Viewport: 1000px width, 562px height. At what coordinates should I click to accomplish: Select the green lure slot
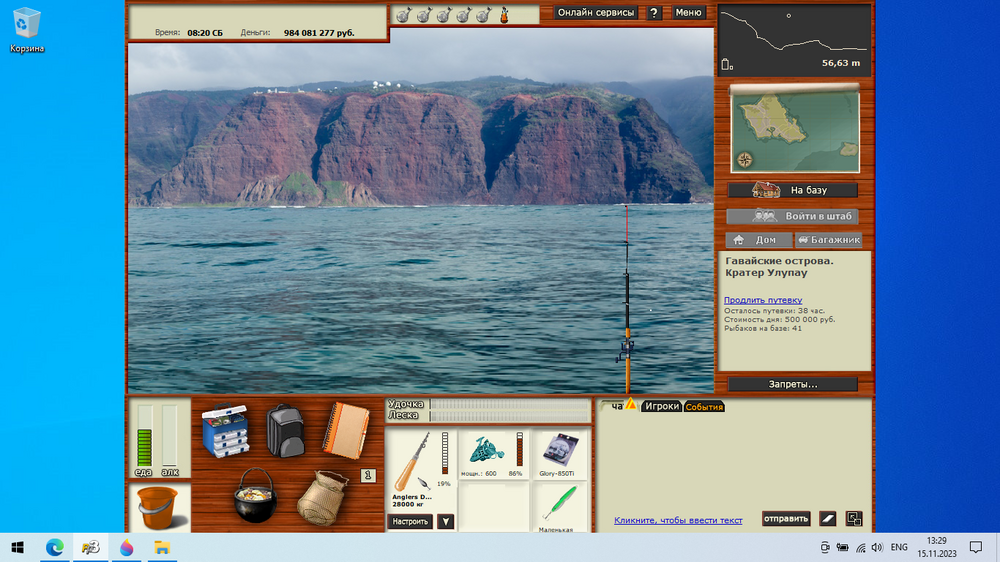click(x=560, y=507)
